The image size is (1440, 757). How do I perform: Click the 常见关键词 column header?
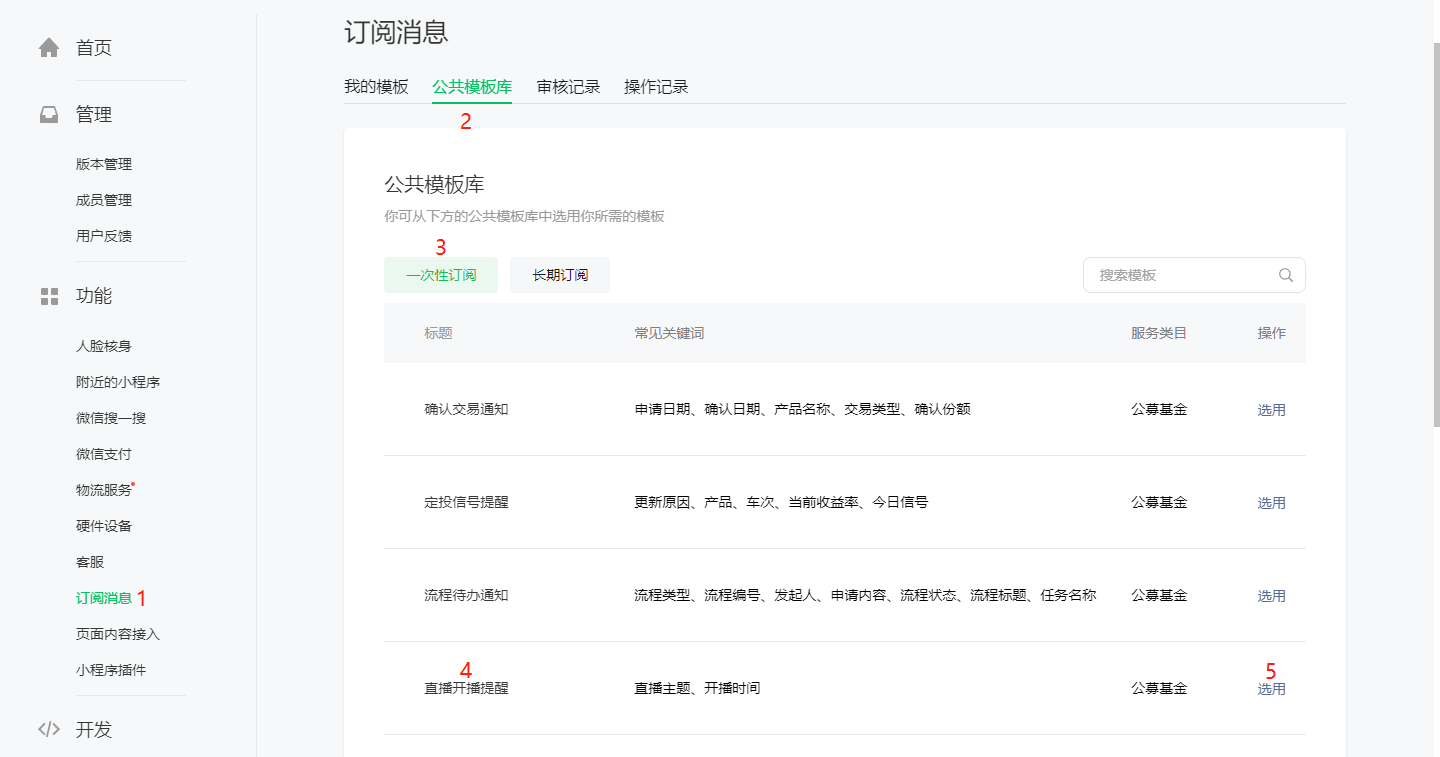669,333
